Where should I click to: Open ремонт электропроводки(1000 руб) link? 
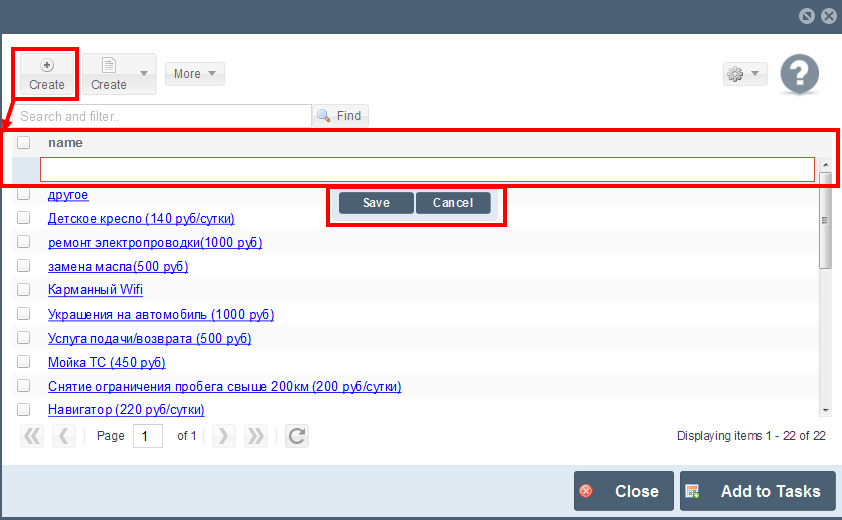155,243
